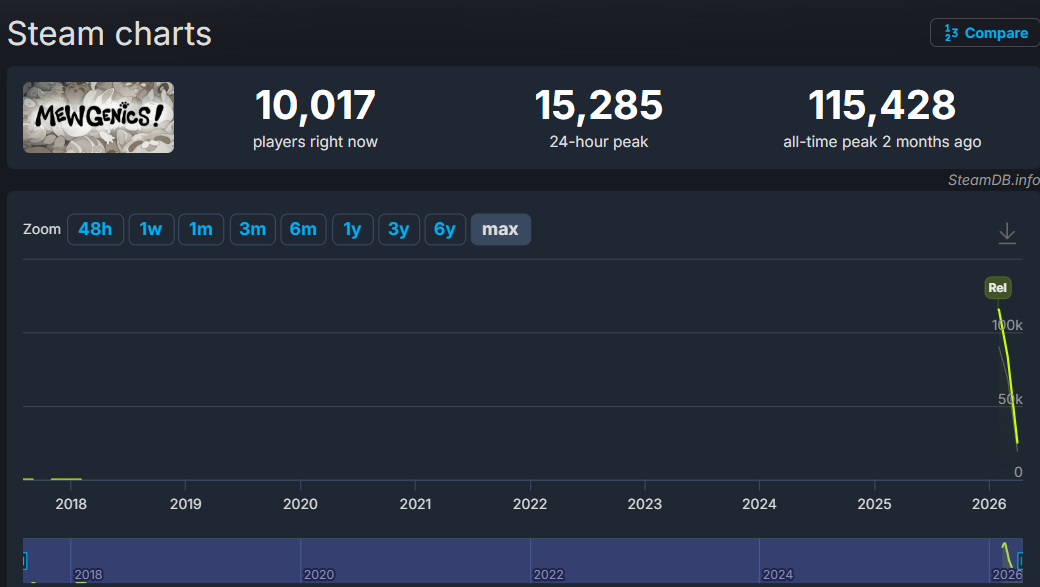
Task: Click the Rel release marker on chart
Action: 998,288
